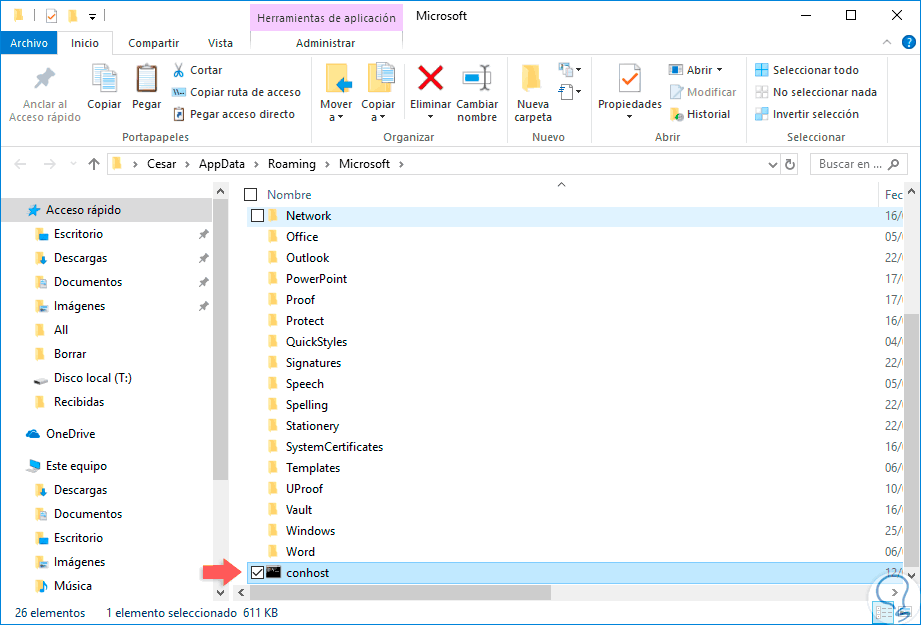Open Propiedades checkmark icon

[x=630, y=78]
